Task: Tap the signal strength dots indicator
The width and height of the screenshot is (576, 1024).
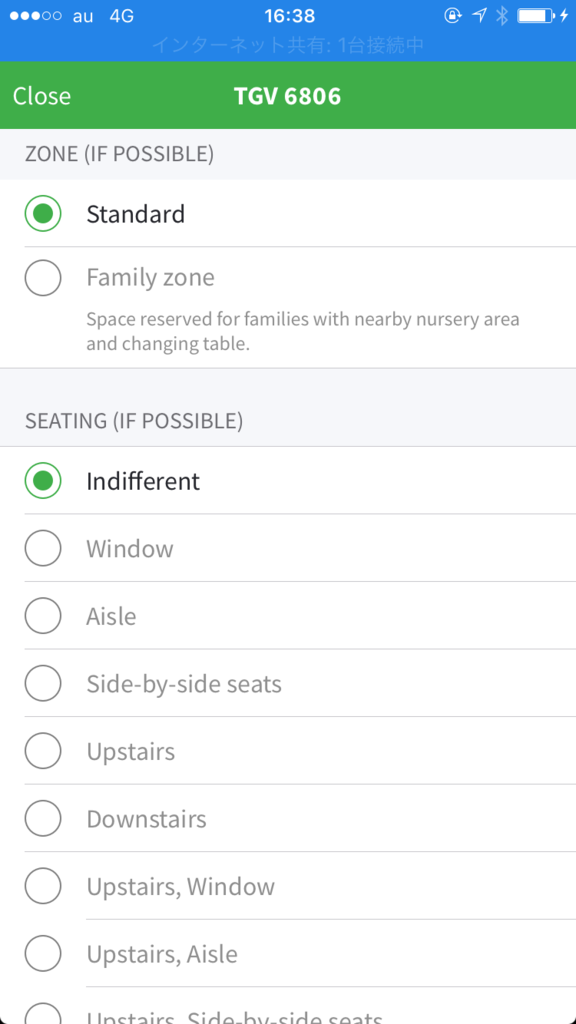Action: tap(36, 16)
